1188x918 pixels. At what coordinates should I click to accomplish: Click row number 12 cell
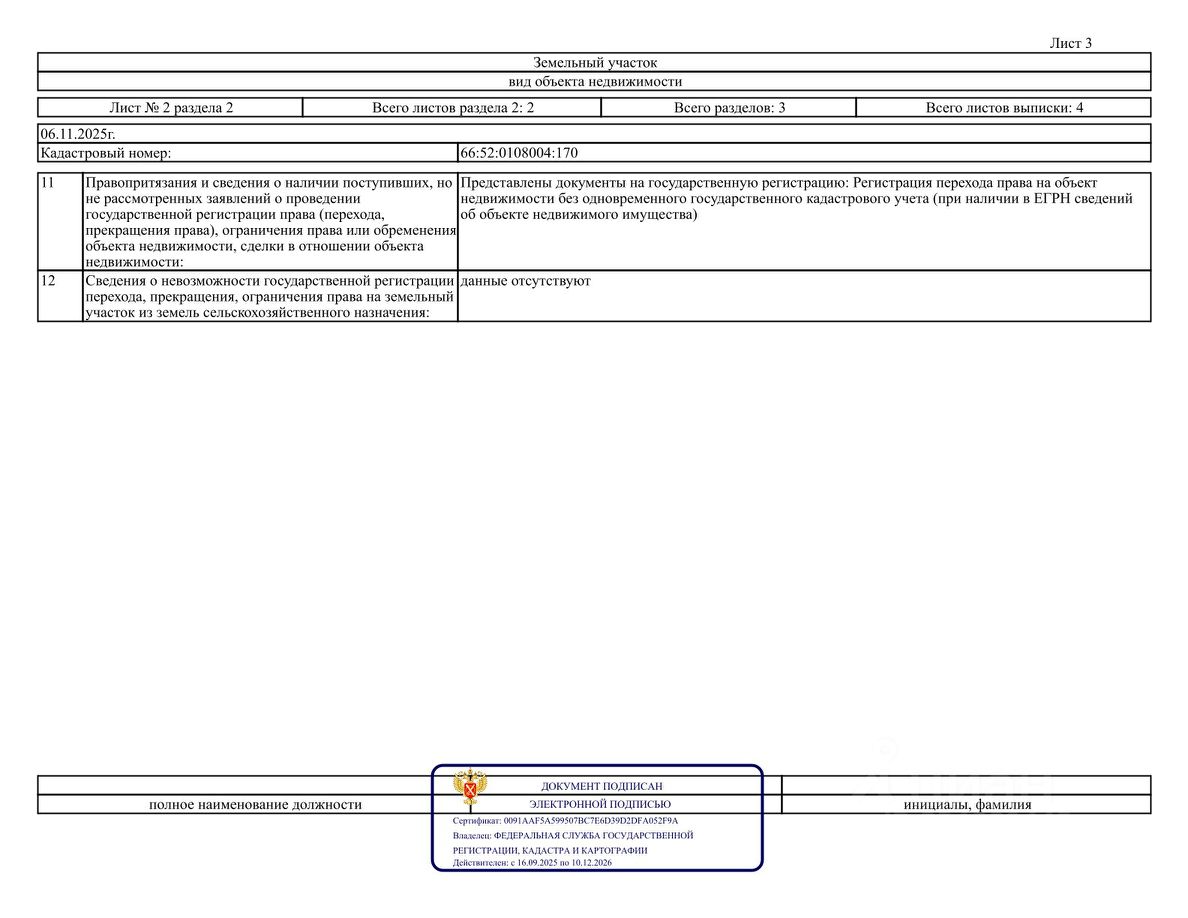coord(61,296)
